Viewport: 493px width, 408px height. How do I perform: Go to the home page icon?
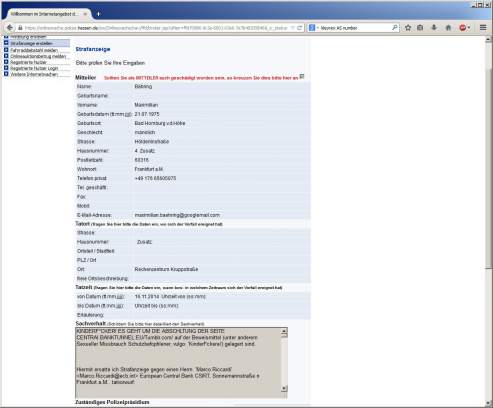point(448,28)
